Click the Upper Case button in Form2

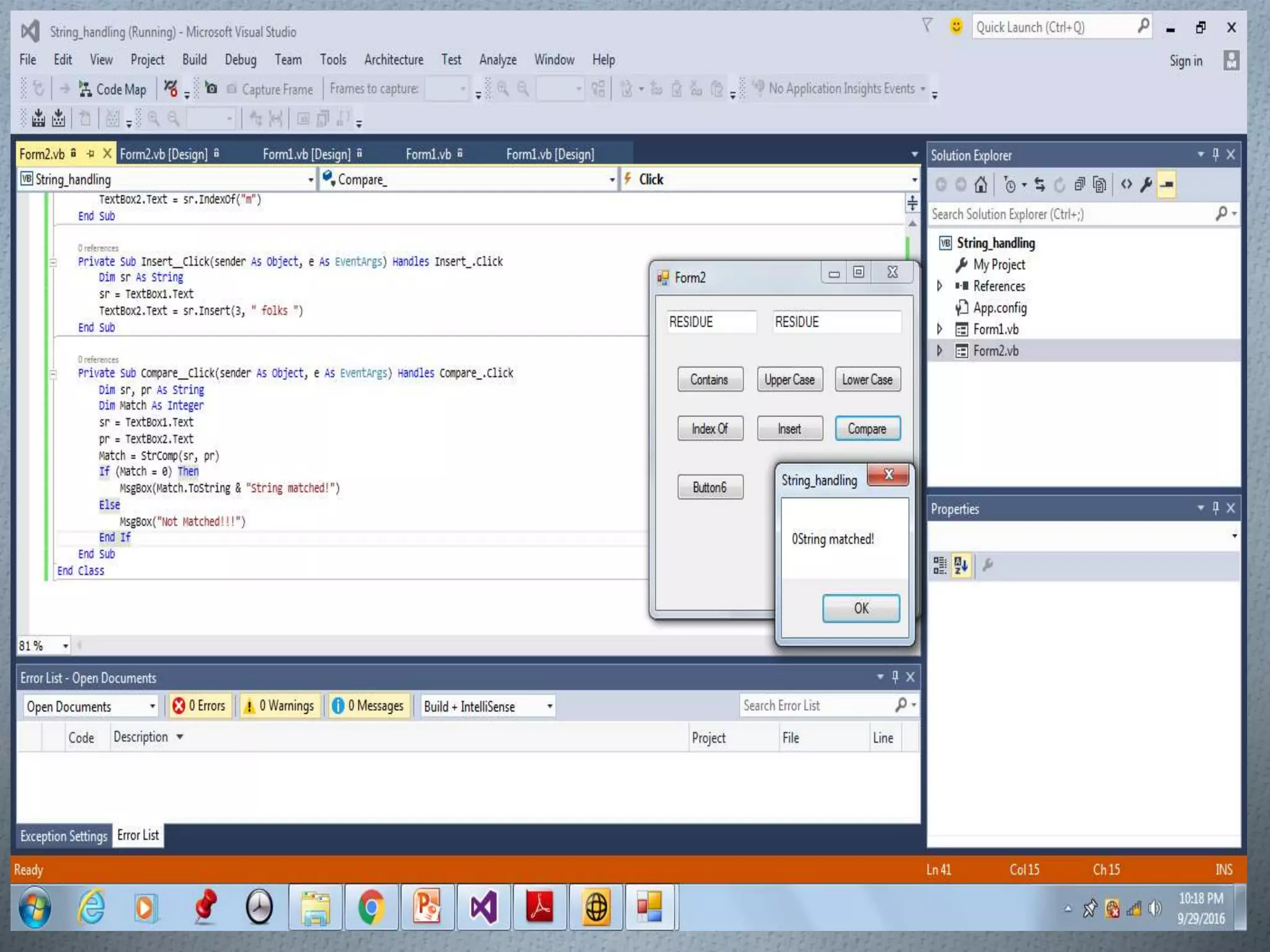(789, 380)
